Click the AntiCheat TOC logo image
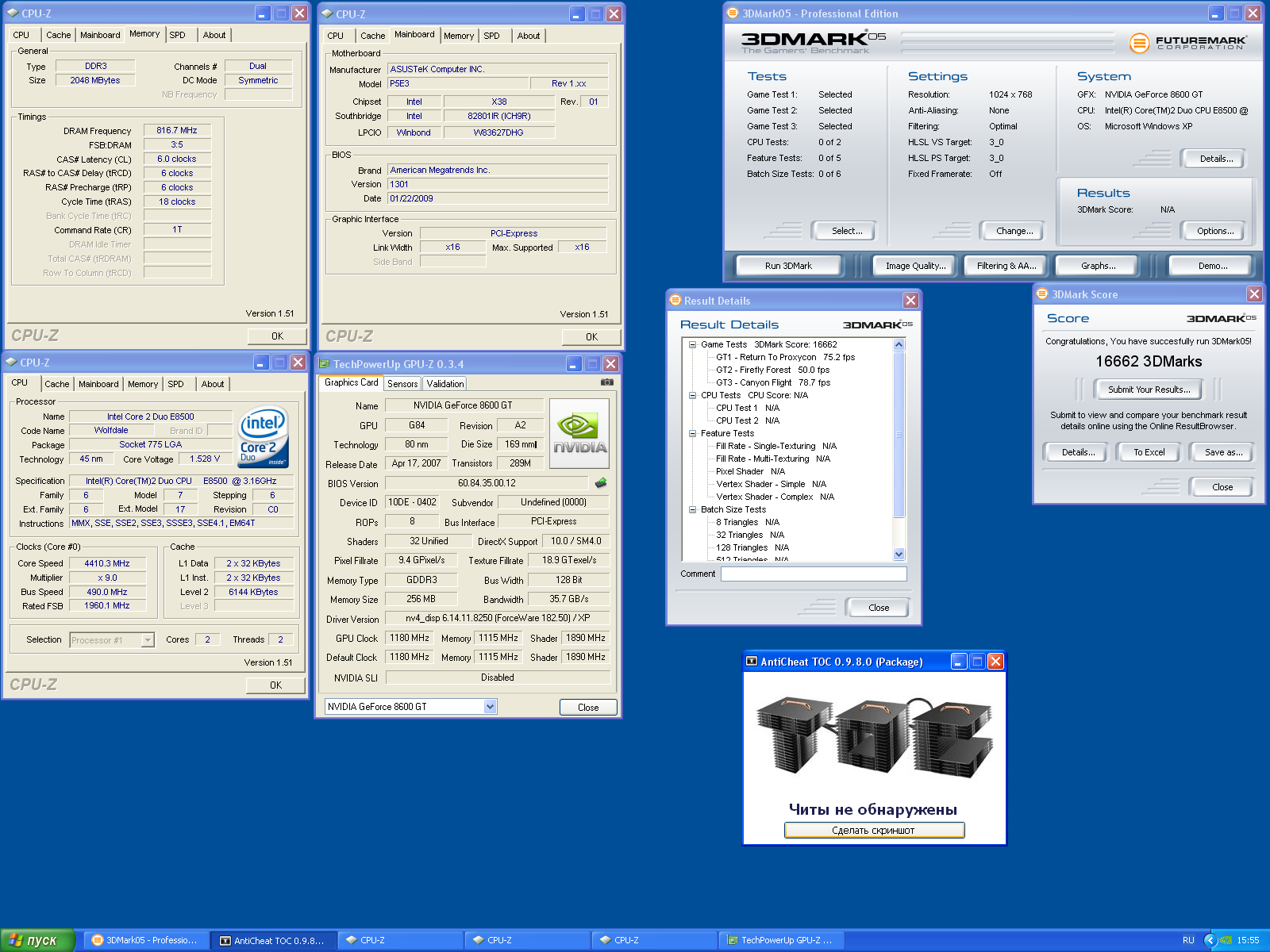 (874, 739)
